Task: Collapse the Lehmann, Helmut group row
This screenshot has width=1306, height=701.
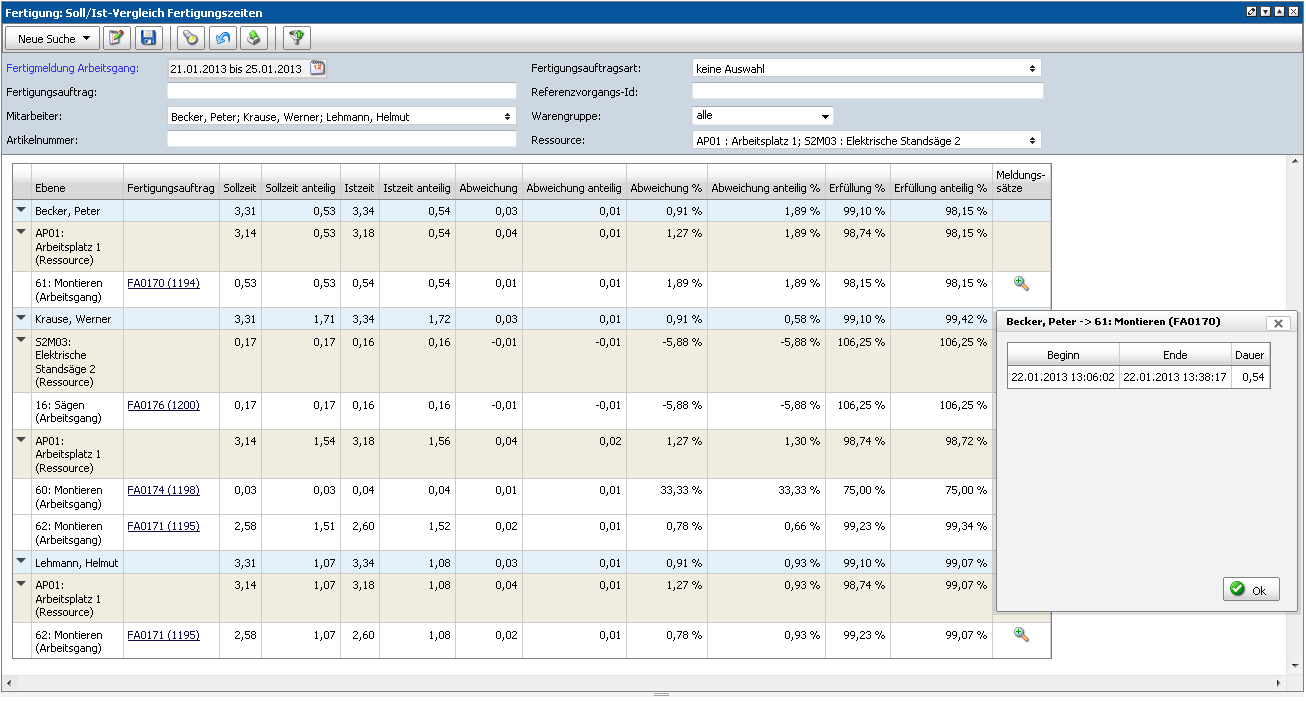Action: [x=21, y=562]
